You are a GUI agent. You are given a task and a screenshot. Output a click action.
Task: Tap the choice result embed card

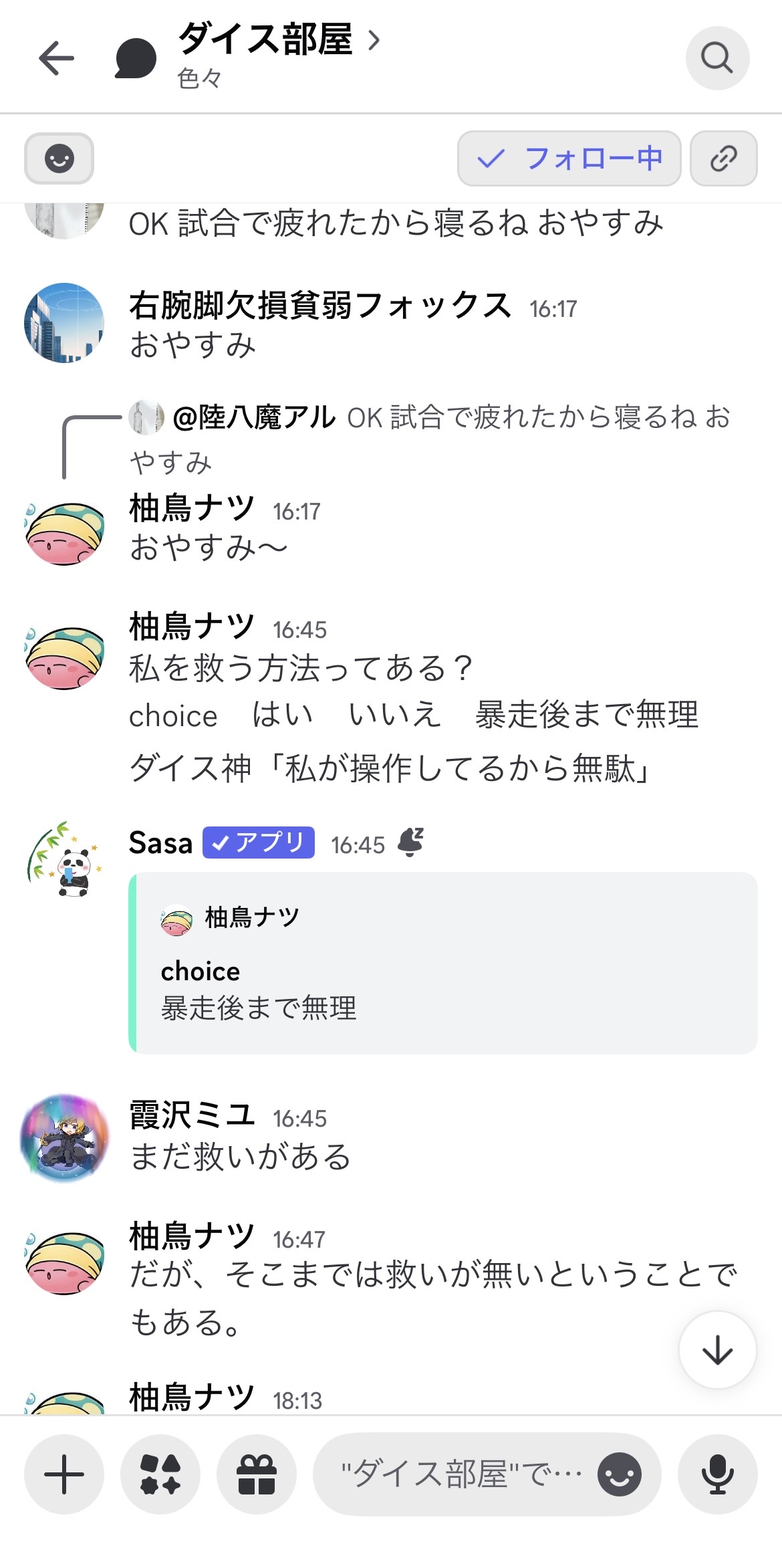[x=444, y=963]
